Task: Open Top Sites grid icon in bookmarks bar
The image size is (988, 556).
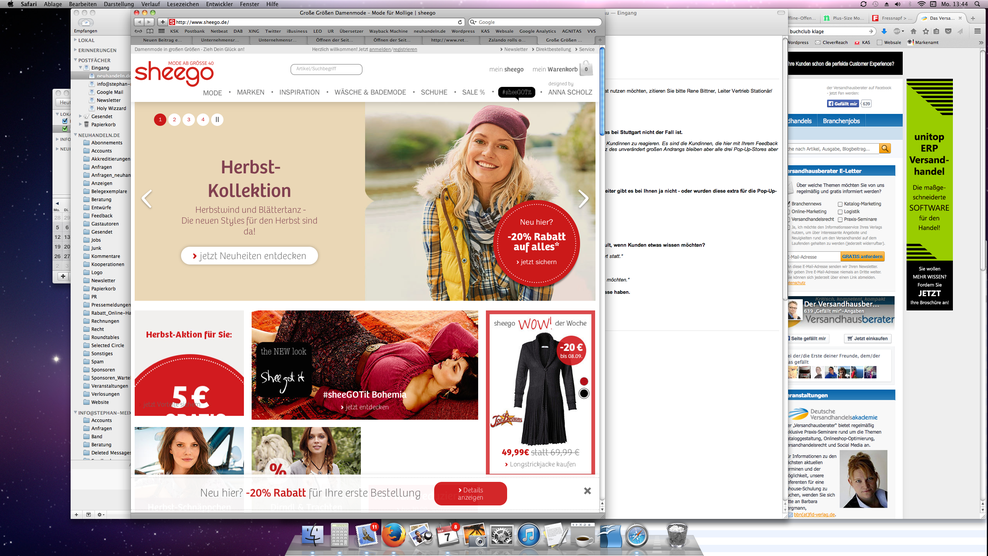Action: coord(161,31)
